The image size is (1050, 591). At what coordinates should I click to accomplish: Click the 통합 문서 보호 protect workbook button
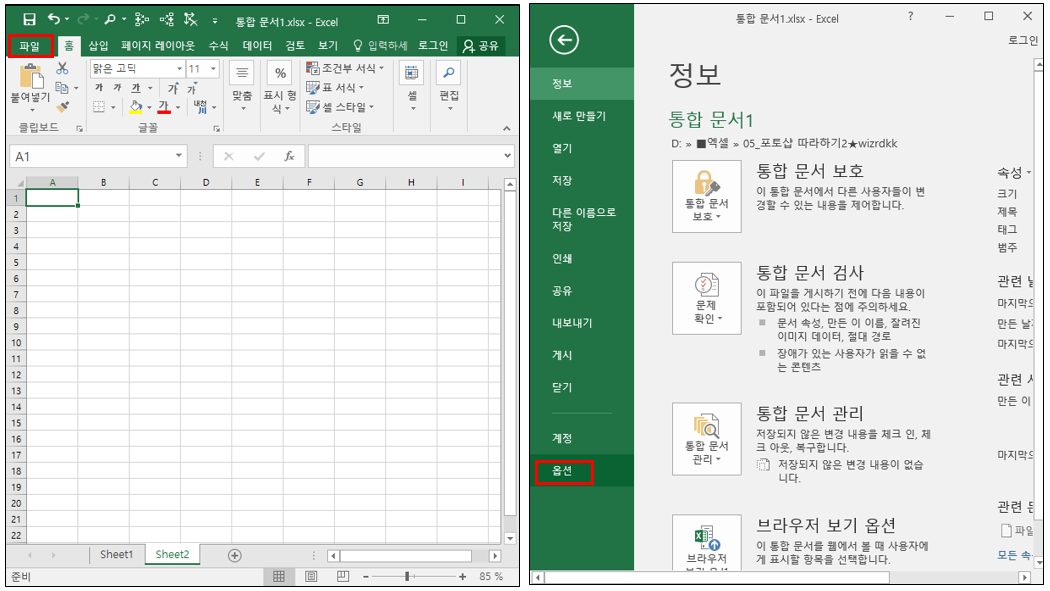pos(706,196)
